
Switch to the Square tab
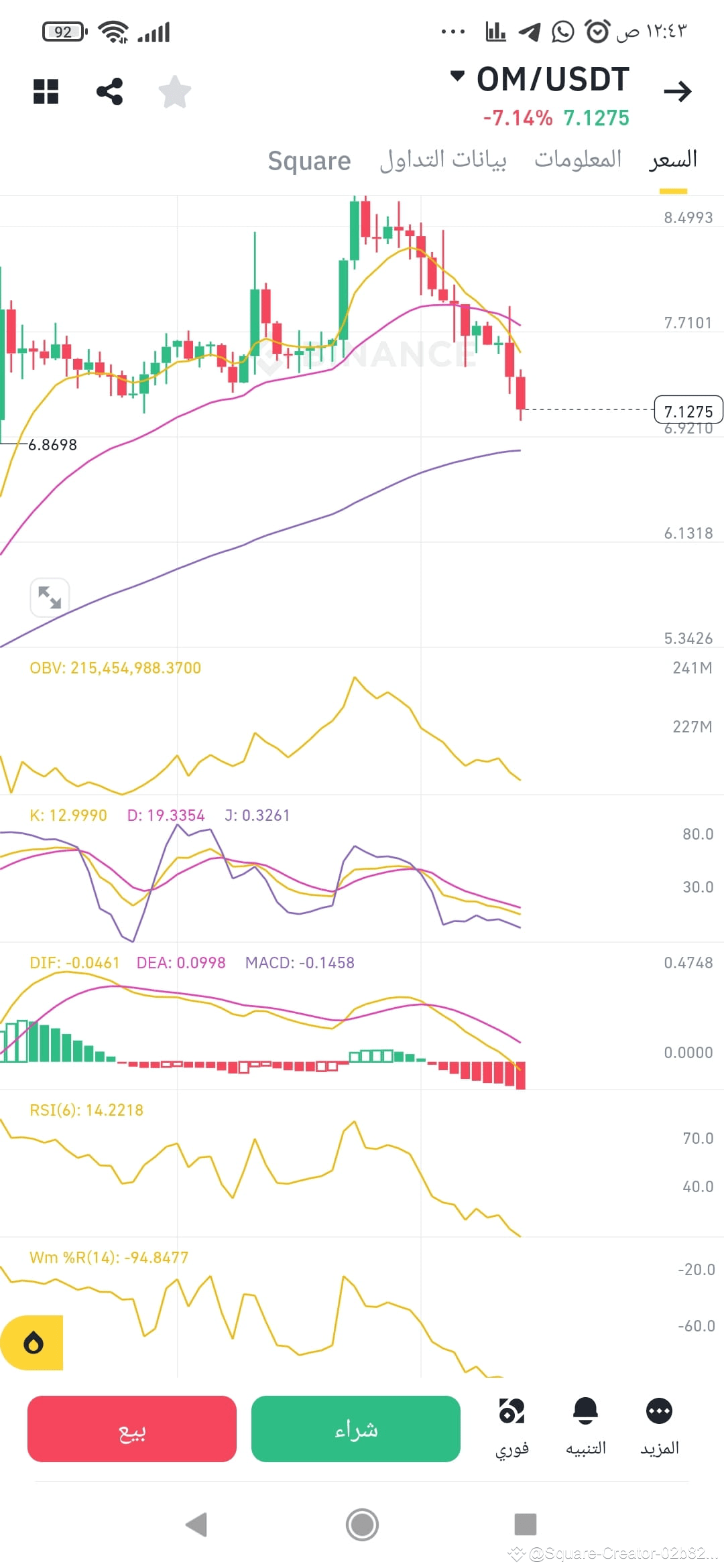point(309,160)
